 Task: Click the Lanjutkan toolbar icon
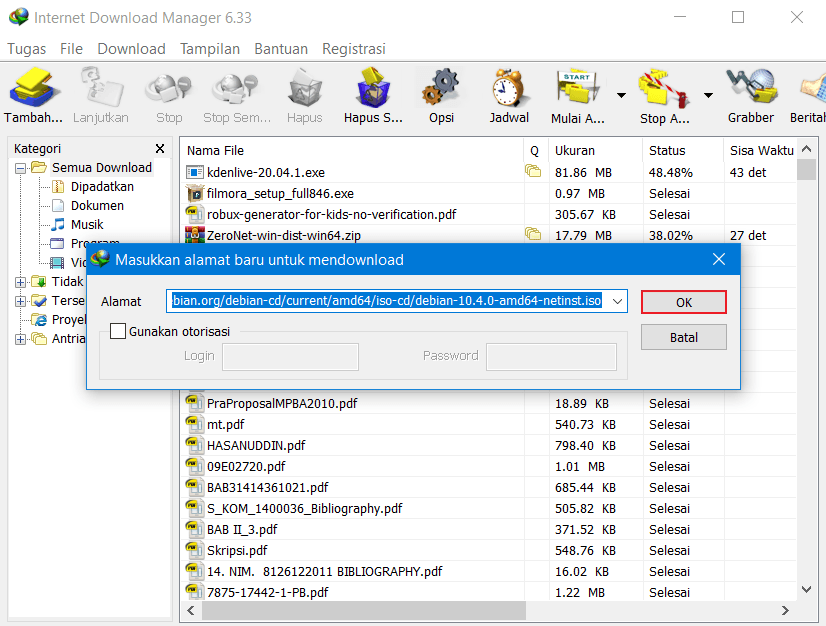coord(101,87)
